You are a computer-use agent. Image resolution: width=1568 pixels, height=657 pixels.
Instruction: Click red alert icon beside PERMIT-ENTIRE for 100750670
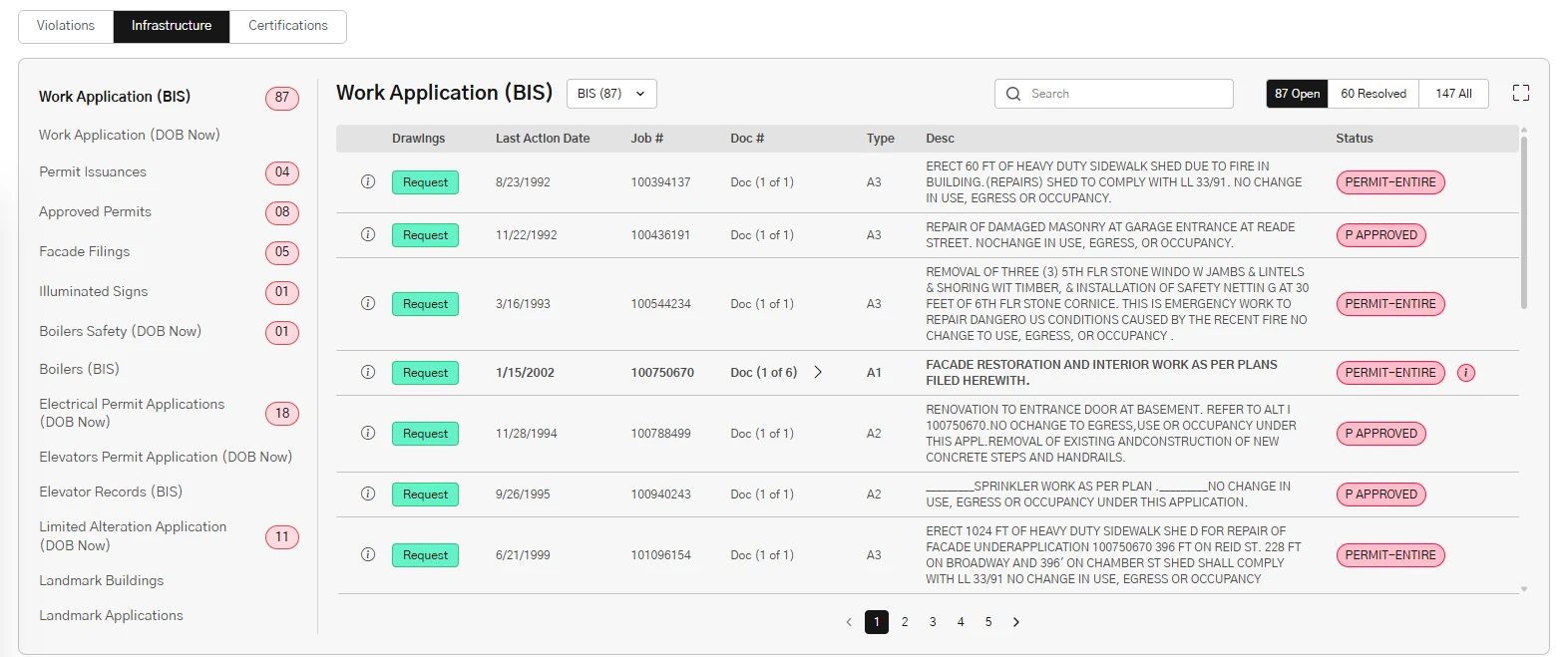1466,373
